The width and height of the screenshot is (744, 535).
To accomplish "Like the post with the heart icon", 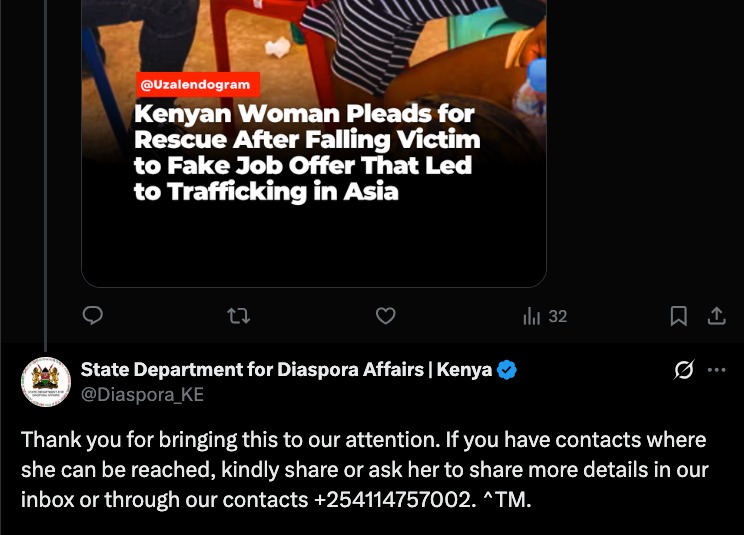I will pyautogui.click(x=385, y=315).
